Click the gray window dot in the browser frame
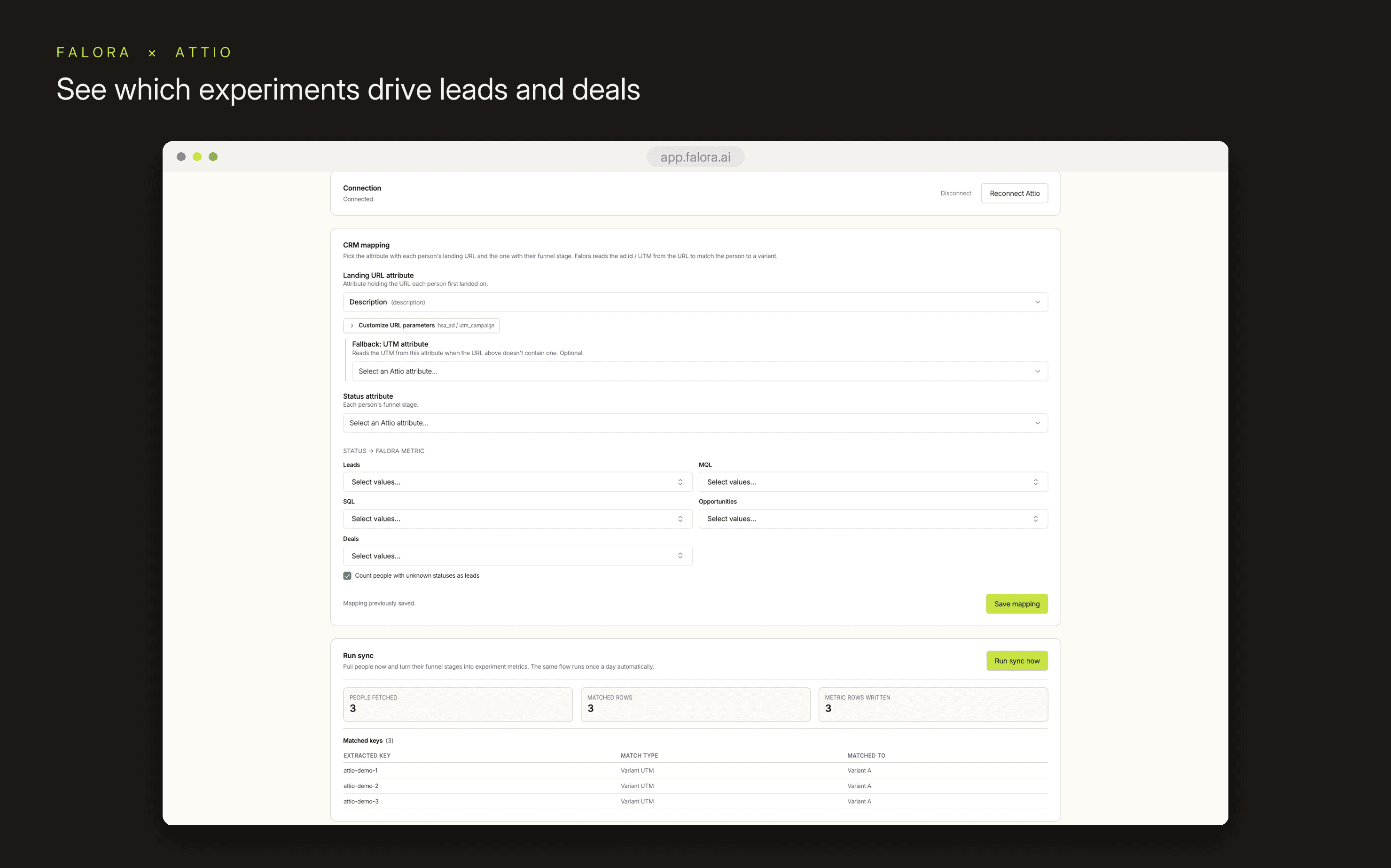The width and height of the screenshot is (1391, 868). pos(181,157)
